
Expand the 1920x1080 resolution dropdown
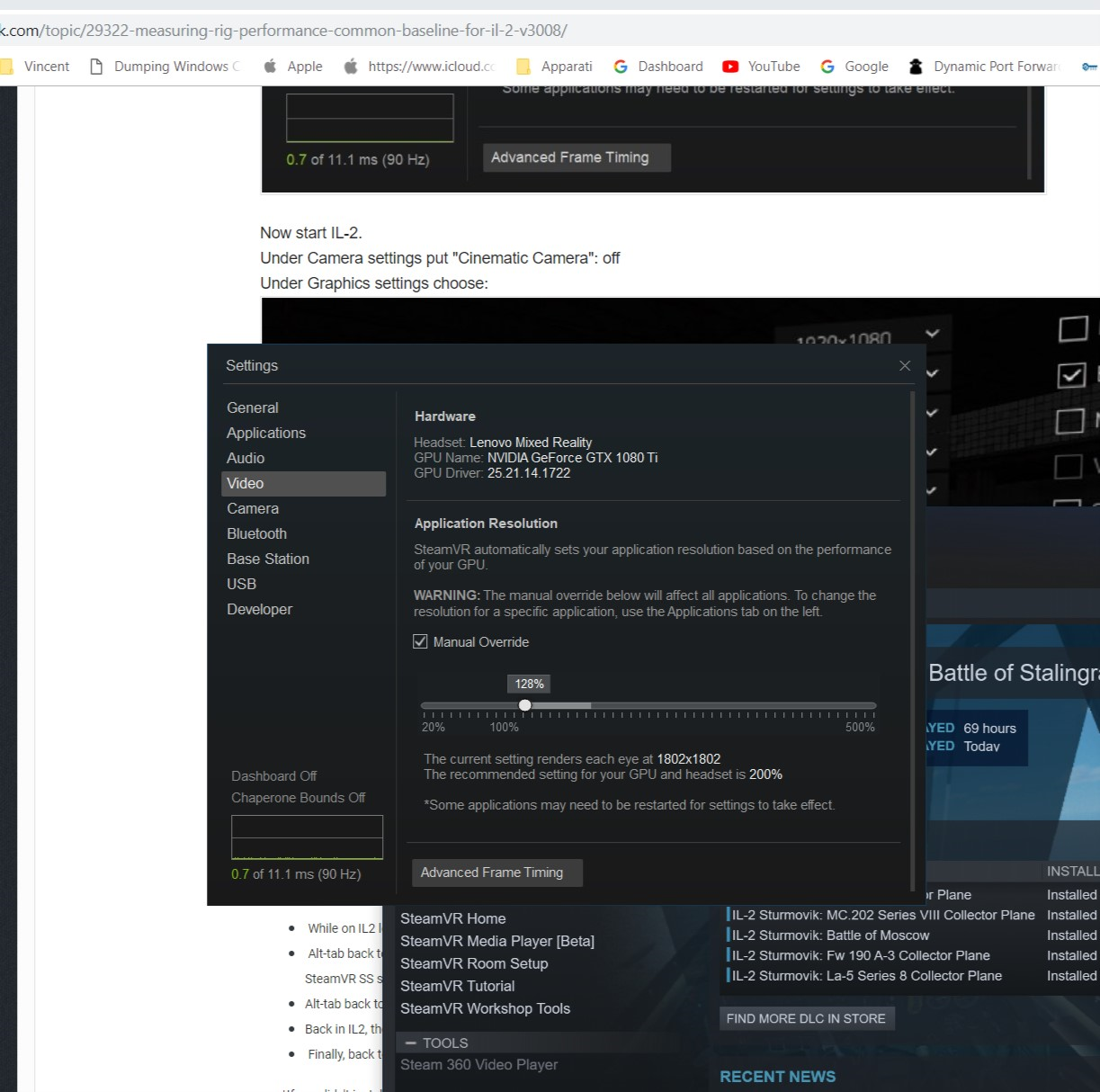(933, 334)
